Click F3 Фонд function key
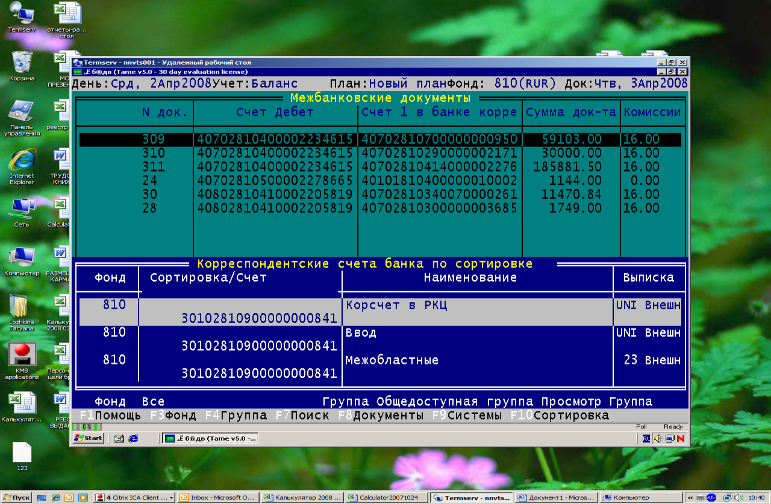 click(173, 415)
